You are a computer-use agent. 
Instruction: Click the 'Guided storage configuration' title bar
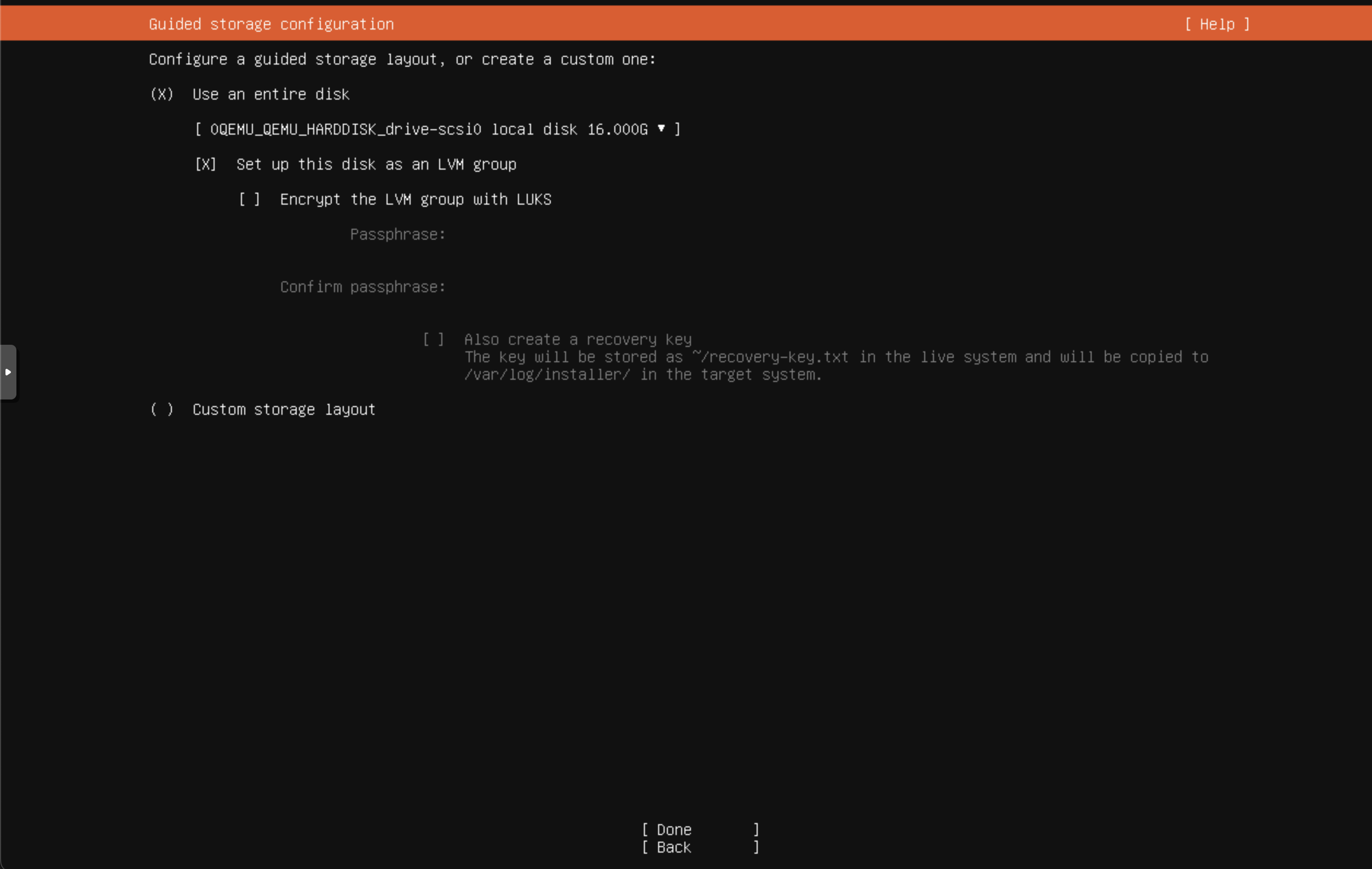point(270,24)
